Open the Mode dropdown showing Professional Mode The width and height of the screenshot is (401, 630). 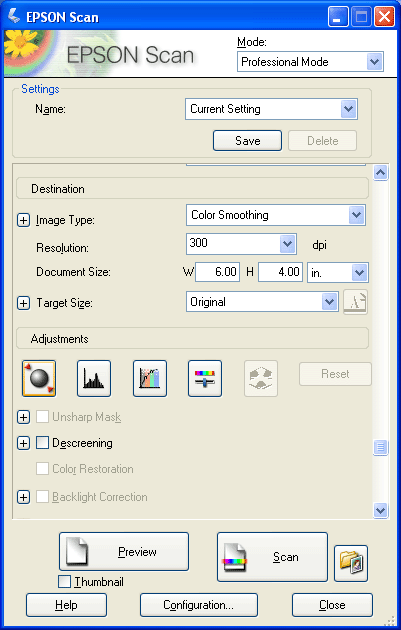point(310,61)
